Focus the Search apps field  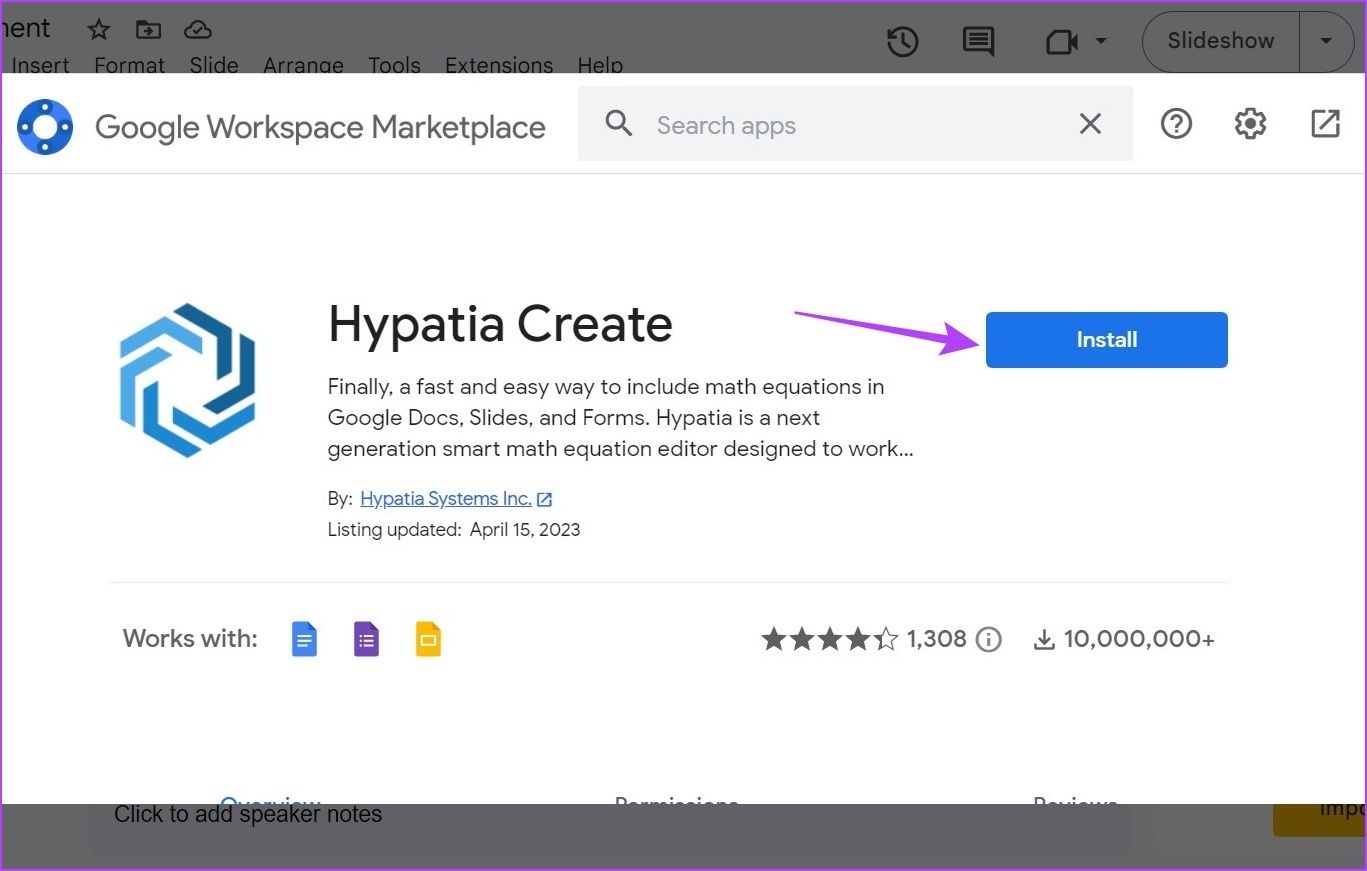[855, 125]
